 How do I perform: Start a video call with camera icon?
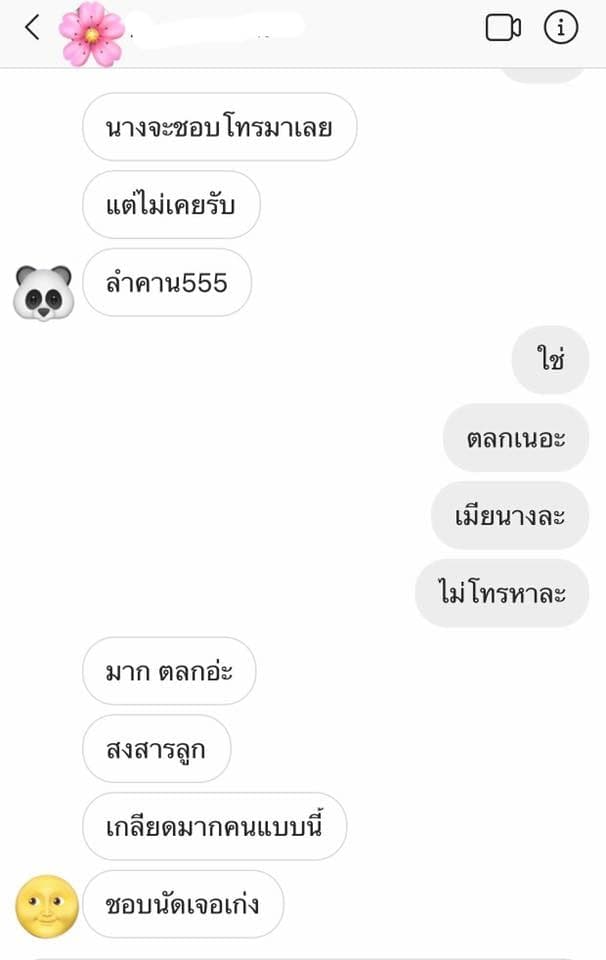coord(503,28)
